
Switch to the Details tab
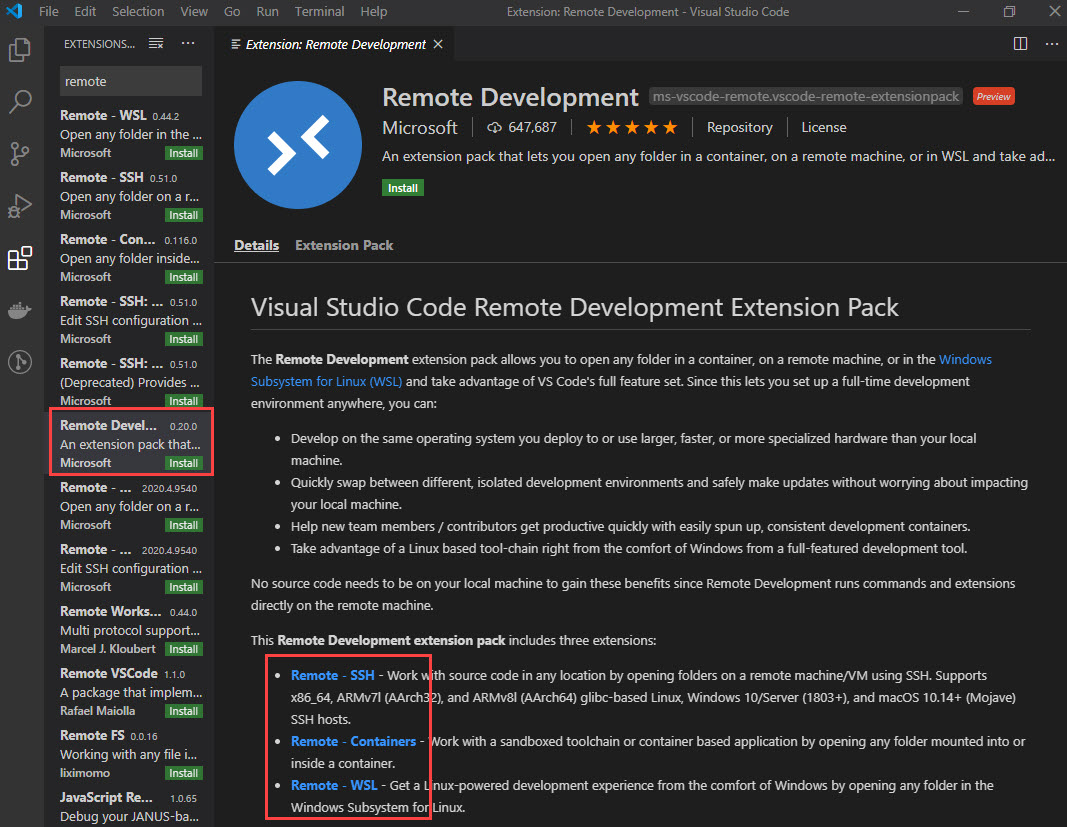click(257, 245)
